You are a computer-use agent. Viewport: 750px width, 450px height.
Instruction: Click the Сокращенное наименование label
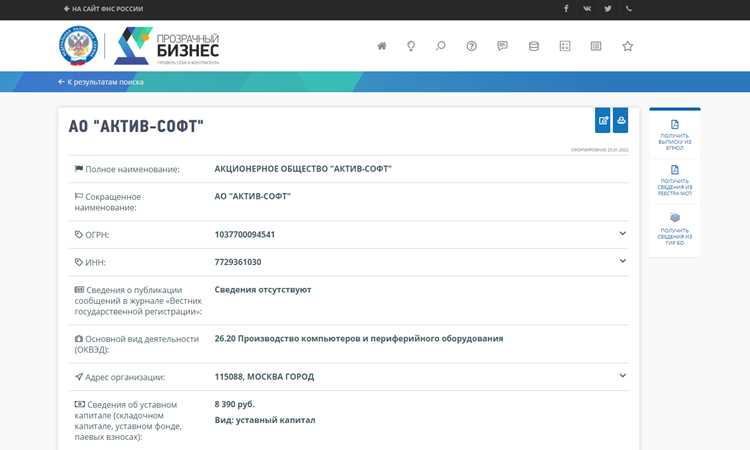108,202
